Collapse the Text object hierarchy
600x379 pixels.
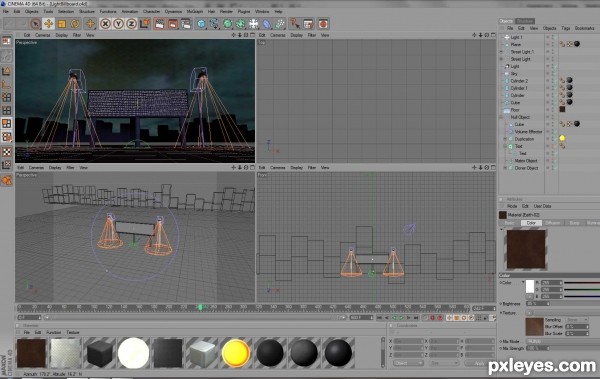tap(505, 146)
